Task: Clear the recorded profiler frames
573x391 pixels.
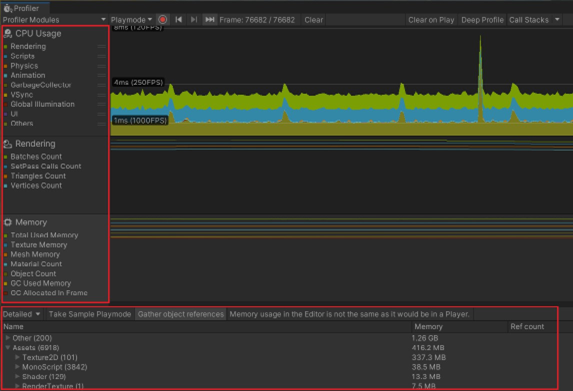Action: pos(314,20)
